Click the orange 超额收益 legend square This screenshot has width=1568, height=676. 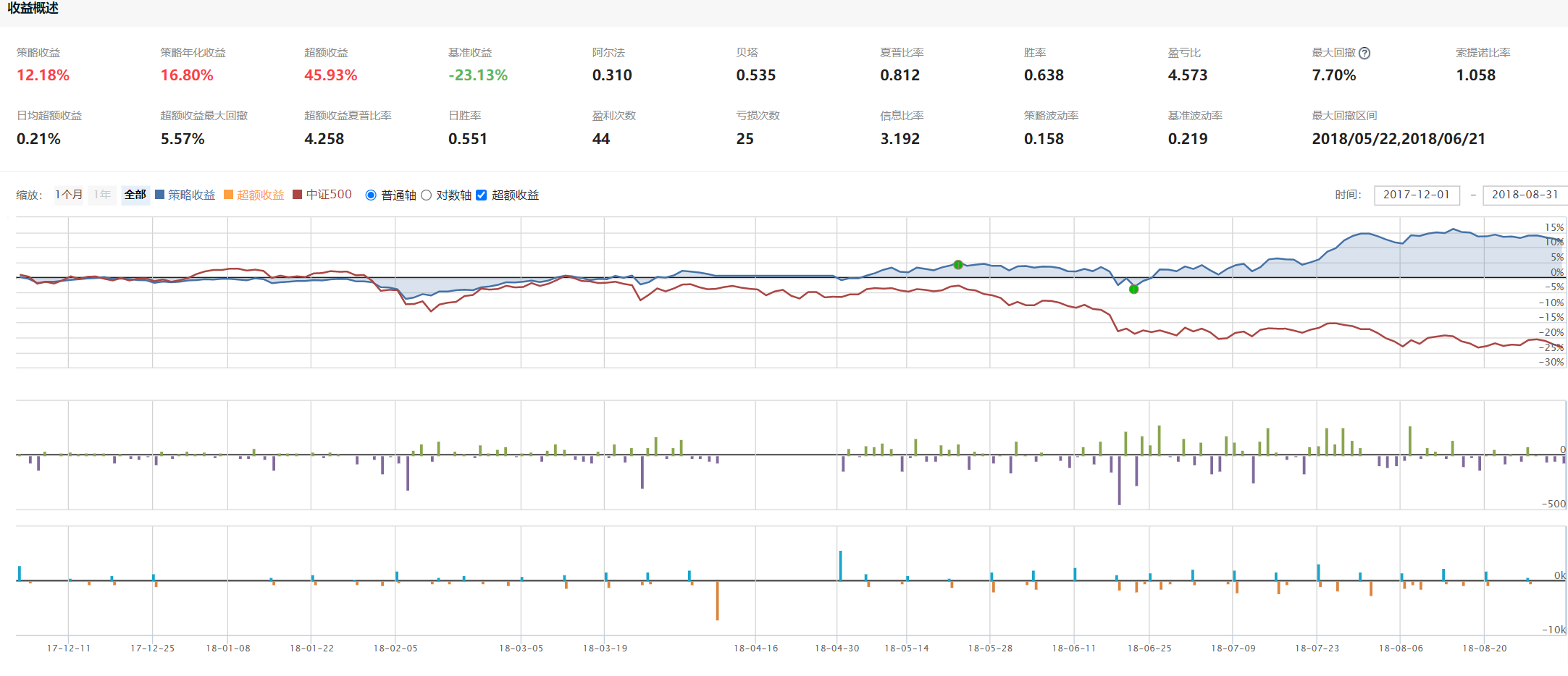point(229,195)
